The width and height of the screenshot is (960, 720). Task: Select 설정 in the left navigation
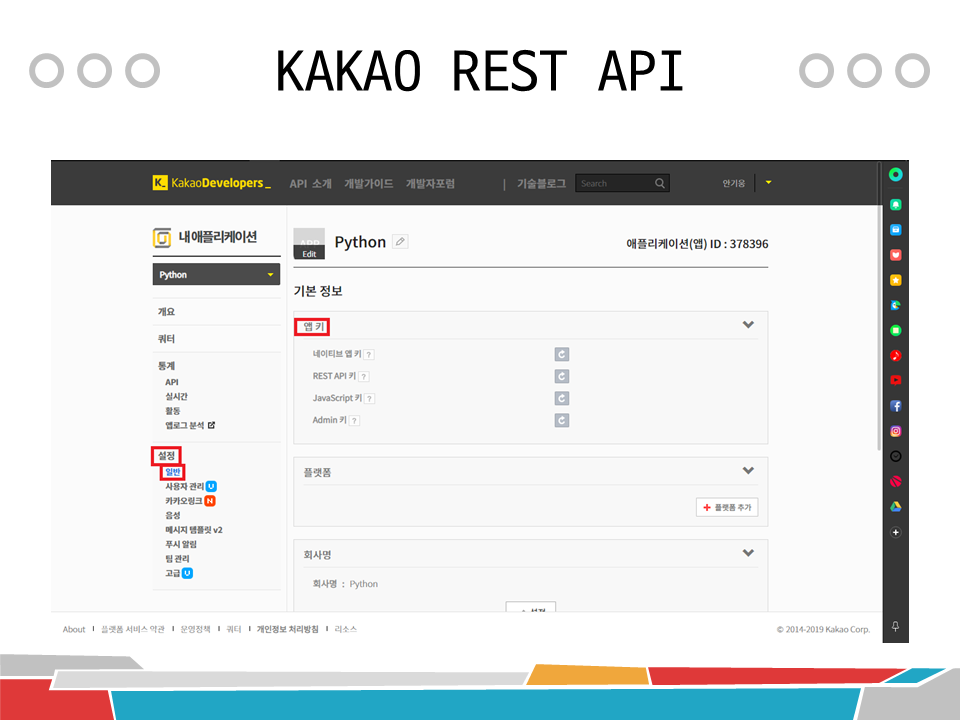pos(167,456)
